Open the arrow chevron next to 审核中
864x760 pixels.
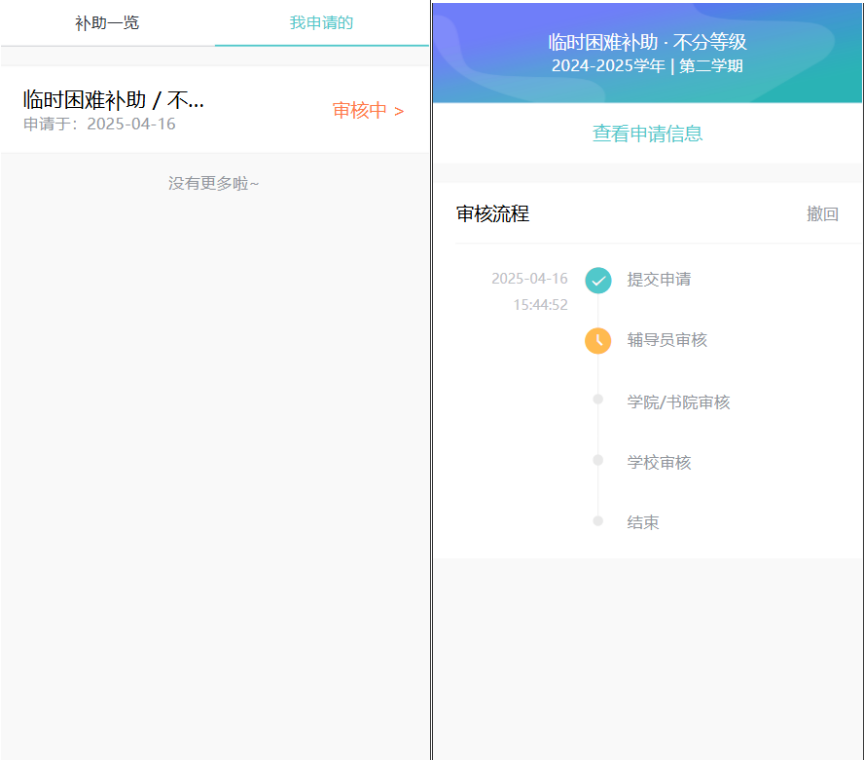point(399,111)
